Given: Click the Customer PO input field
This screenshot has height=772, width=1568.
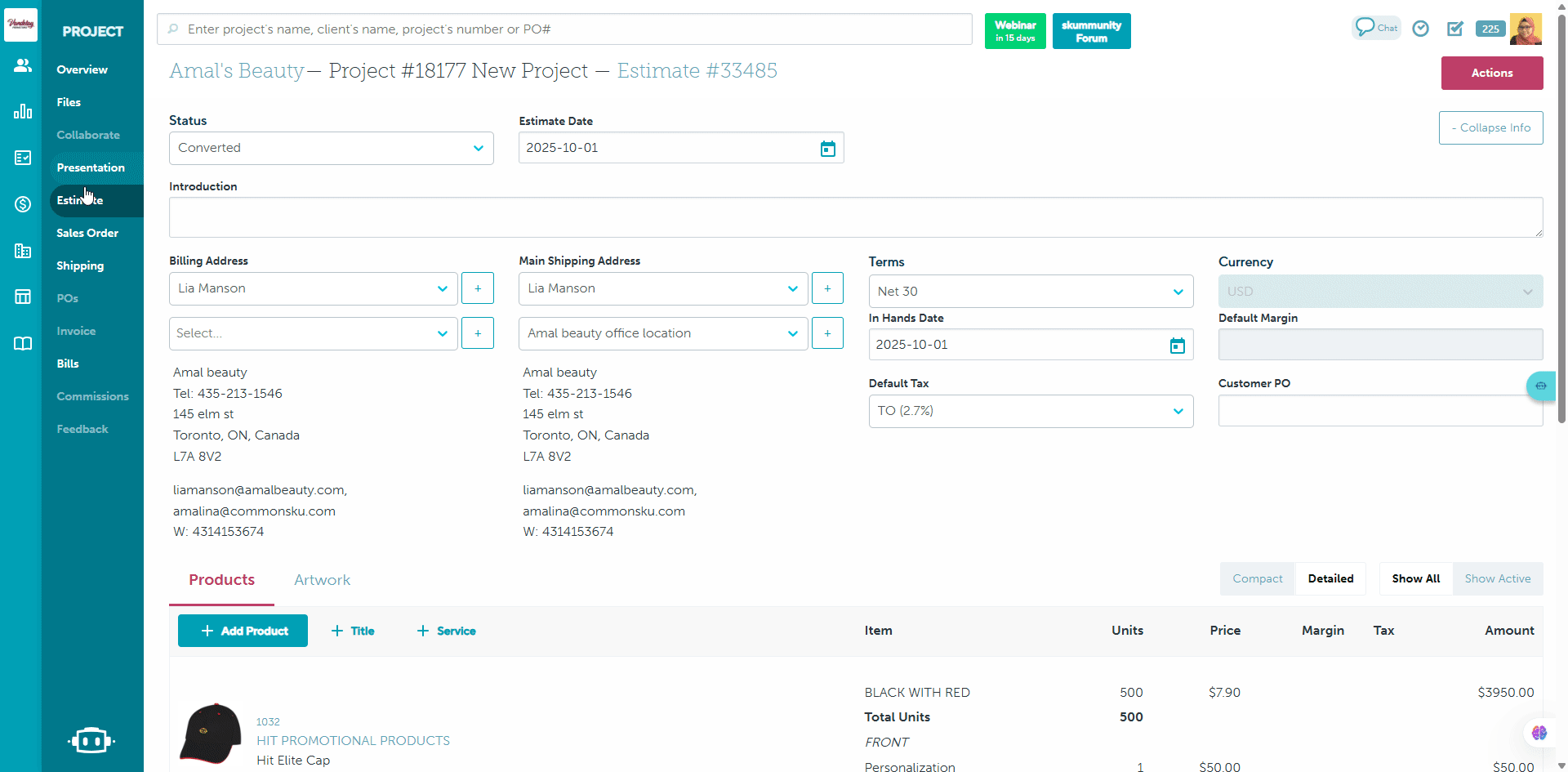Looking at the screenshot, I should [x=1379, y=411].
